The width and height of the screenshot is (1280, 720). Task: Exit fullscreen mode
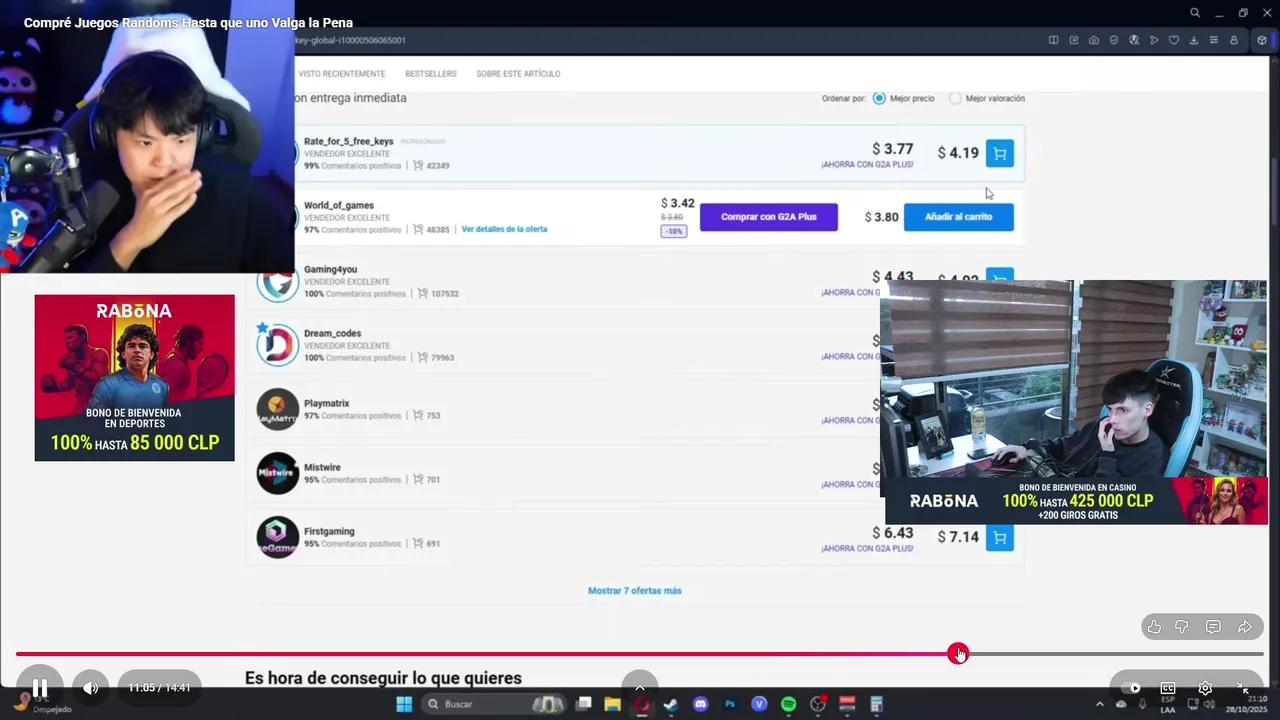[1242, 688]
